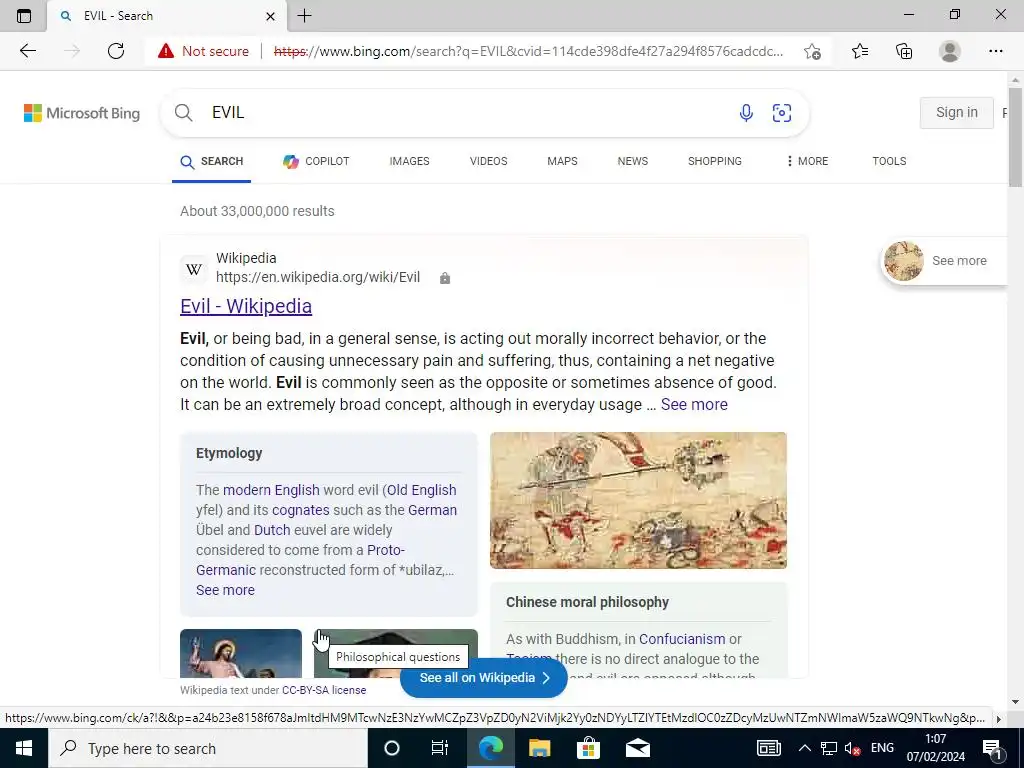The height and width of the screenshot is (768, 1024).
Task: Follow the Dutch link in Etymology
Action: [x=272, y=530]
